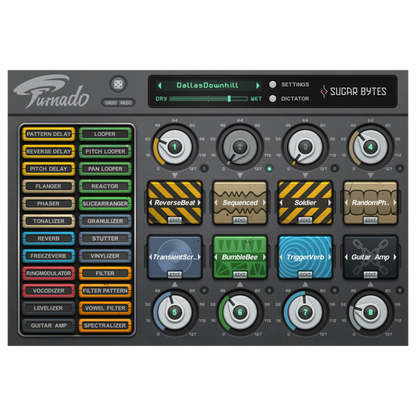Screen dimensions: 416x416
Task: Choose Looper effect
Action: 105,134
